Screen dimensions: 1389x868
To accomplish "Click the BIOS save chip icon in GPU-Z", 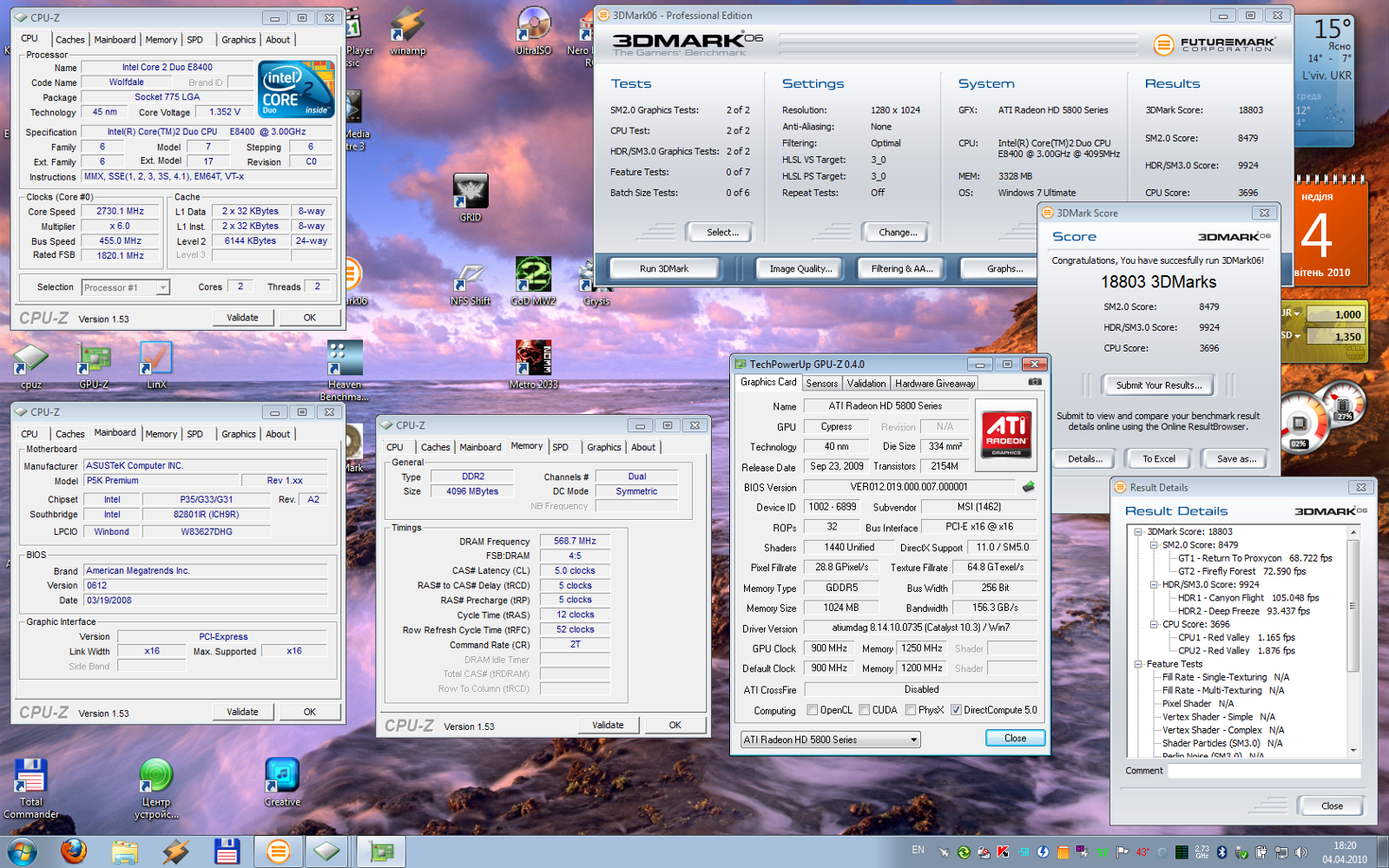I will click(1029, 487).
